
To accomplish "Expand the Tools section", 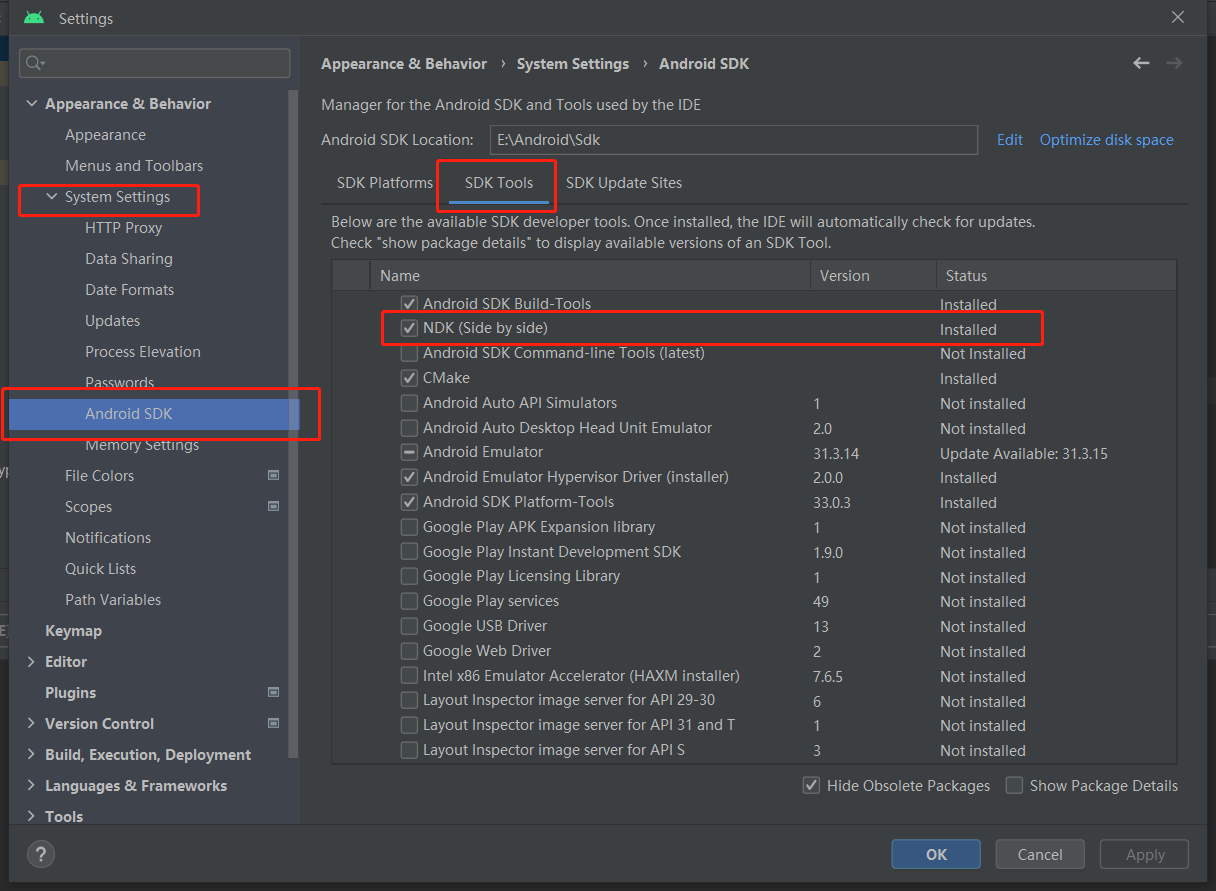I will click(x=32, y=817).
